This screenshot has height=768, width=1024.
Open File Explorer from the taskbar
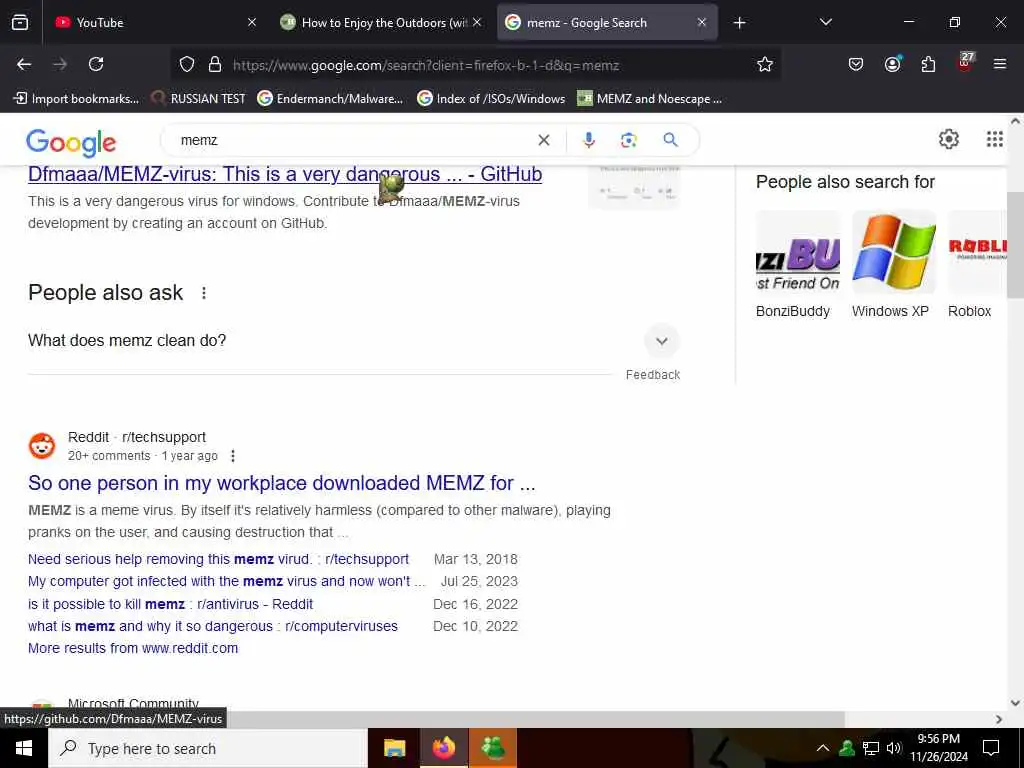point(394,748)
